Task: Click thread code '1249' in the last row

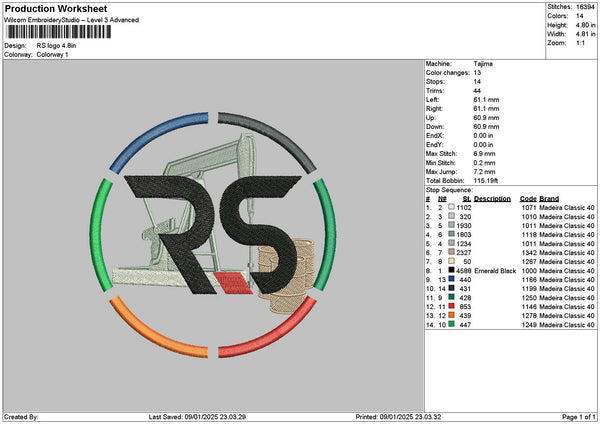Action: click(x=529, y=325)
